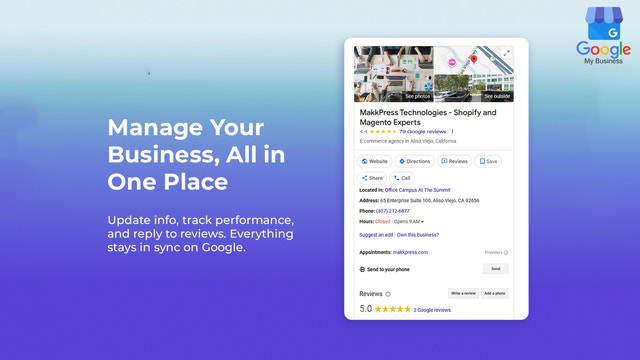
Task: Click the 5.0 gold star rating row
Action: point(393,309)
